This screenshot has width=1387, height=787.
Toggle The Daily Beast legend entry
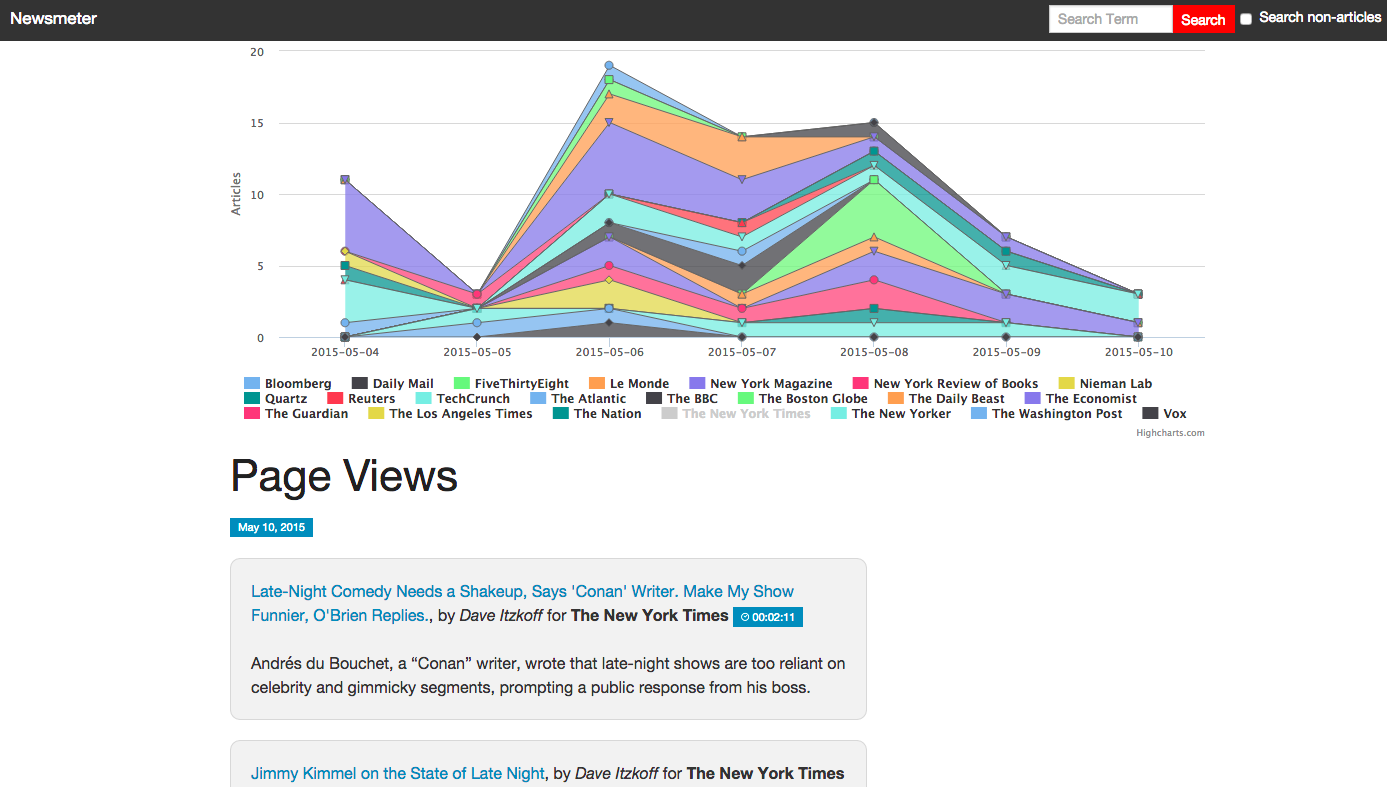click(x=946, y=399)
